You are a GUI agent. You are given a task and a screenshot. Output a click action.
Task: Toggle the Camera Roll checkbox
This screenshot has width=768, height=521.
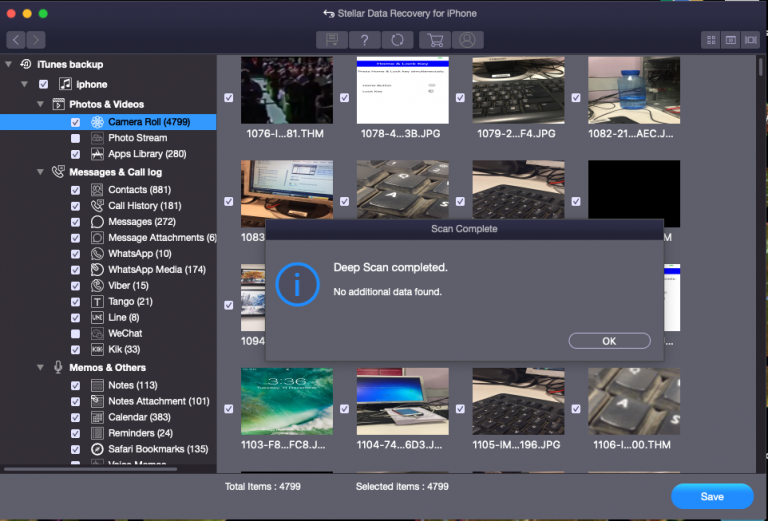[75, 122]
